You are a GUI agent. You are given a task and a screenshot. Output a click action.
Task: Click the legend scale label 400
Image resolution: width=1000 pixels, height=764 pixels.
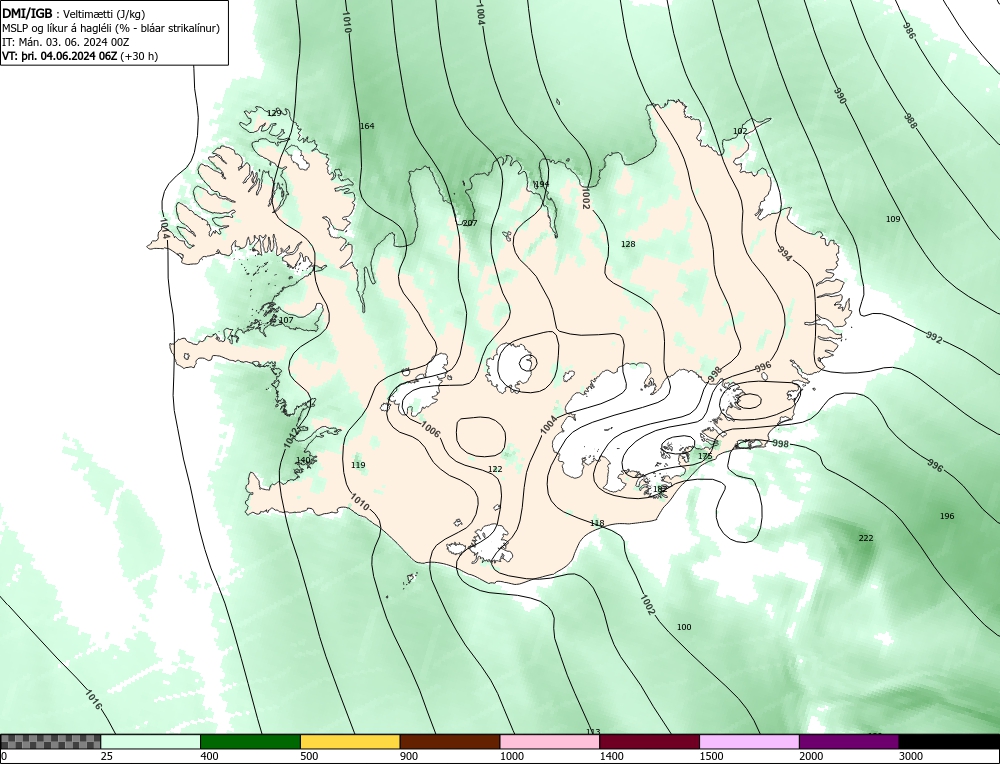209,756
